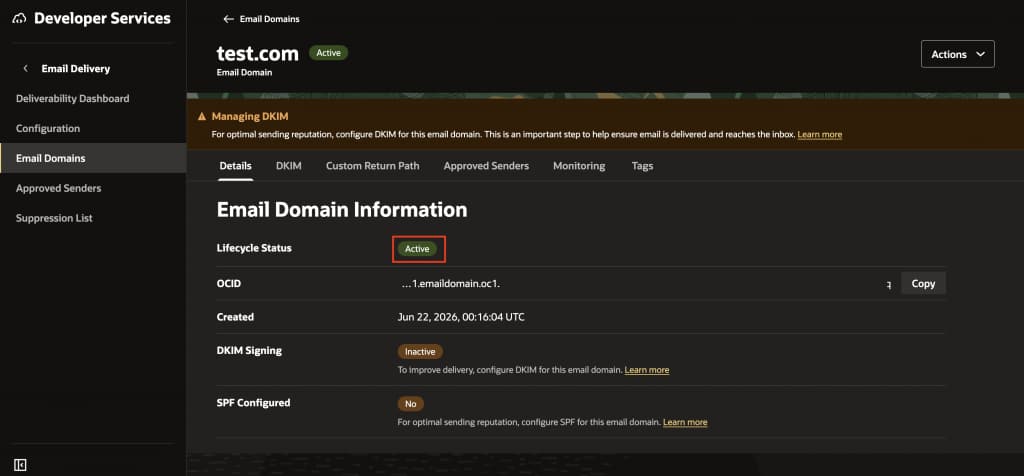1024x476 pixels.
Task: Open the Actions dropdown menu
Action: click(957, 54)
